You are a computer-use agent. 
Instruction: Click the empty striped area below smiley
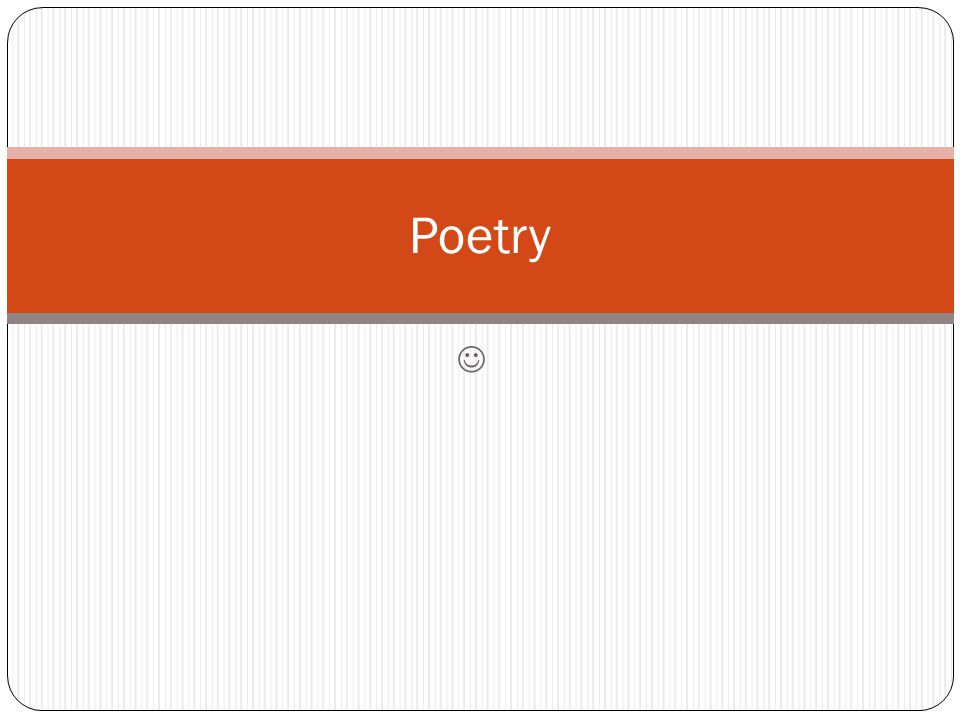coord(481,539)
